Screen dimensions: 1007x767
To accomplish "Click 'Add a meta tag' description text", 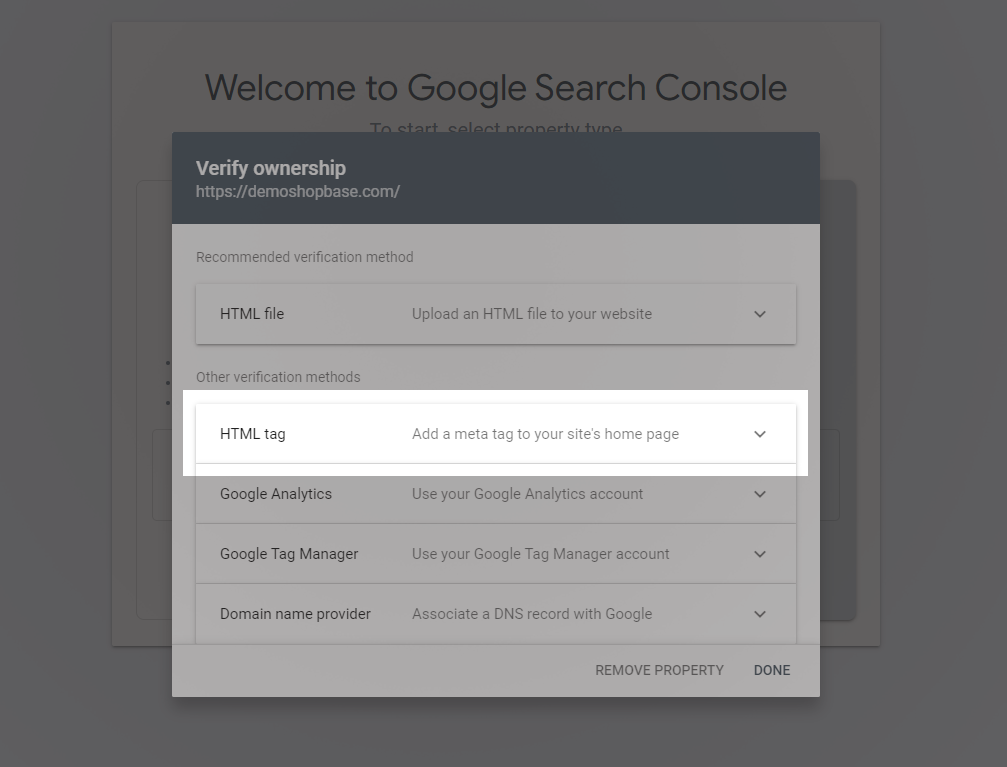I will pyautogui.click(x=545, y=434).
